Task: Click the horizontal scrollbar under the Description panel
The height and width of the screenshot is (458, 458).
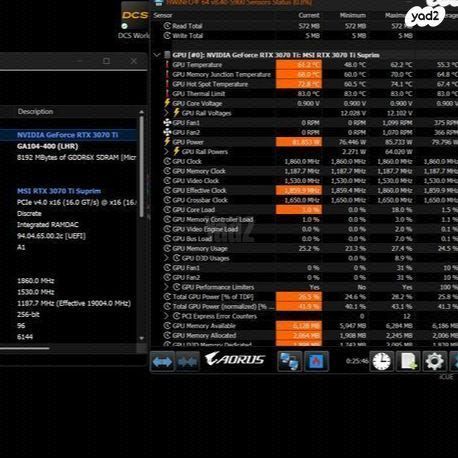Action: pos(25,348)
